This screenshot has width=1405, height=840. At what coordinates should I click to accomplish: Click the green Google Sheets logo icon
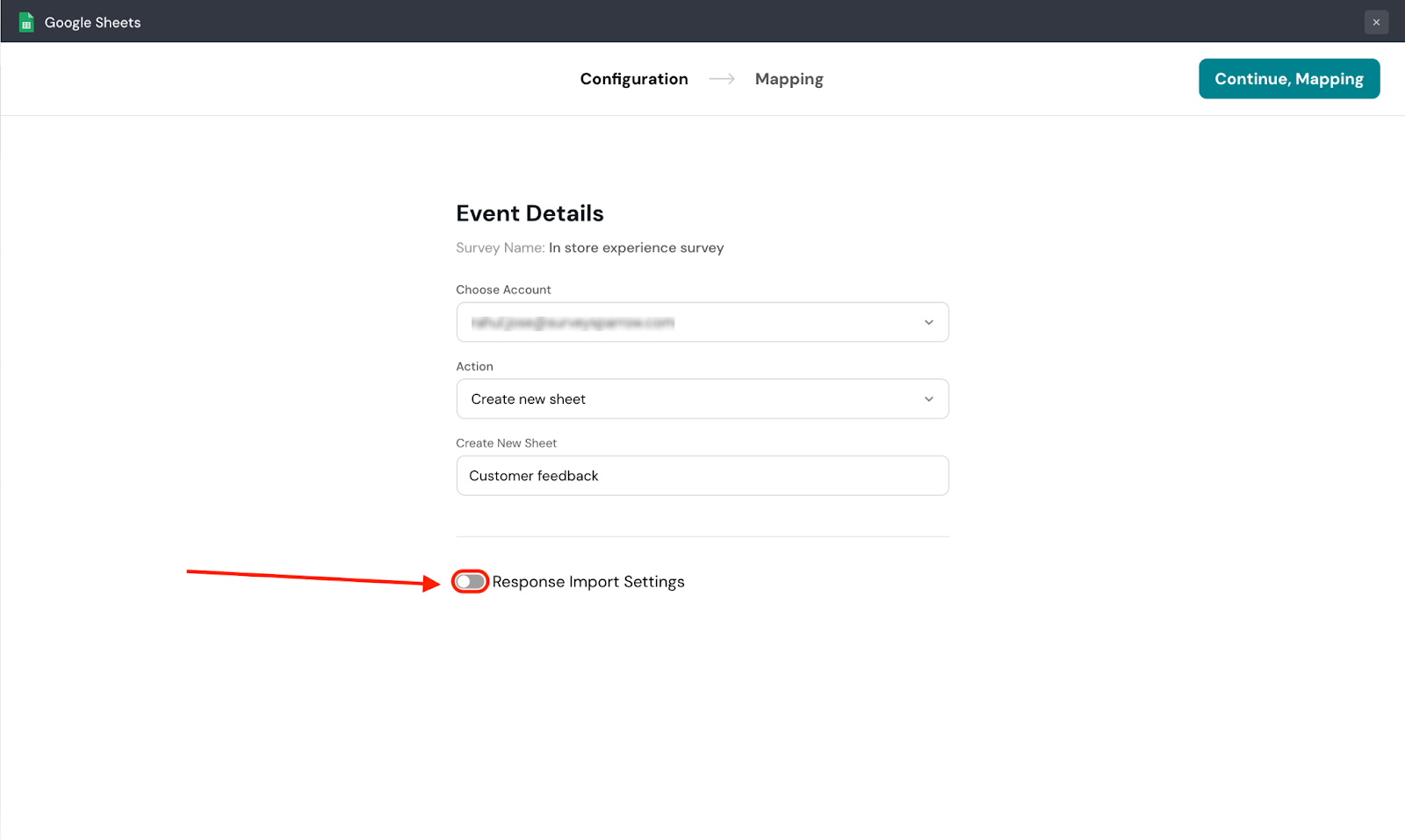26,22
